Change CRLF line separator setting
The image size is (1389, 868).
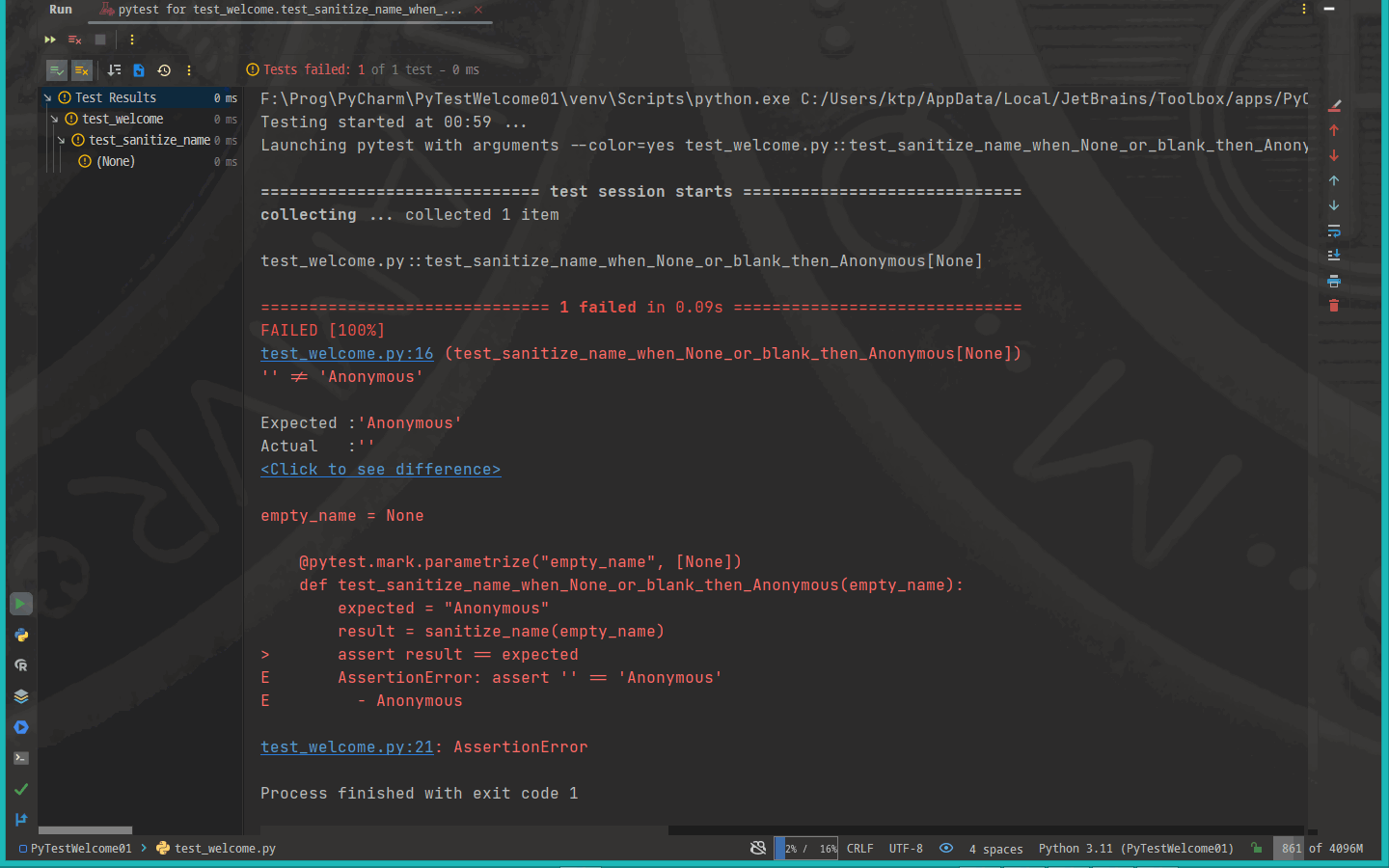860,849
